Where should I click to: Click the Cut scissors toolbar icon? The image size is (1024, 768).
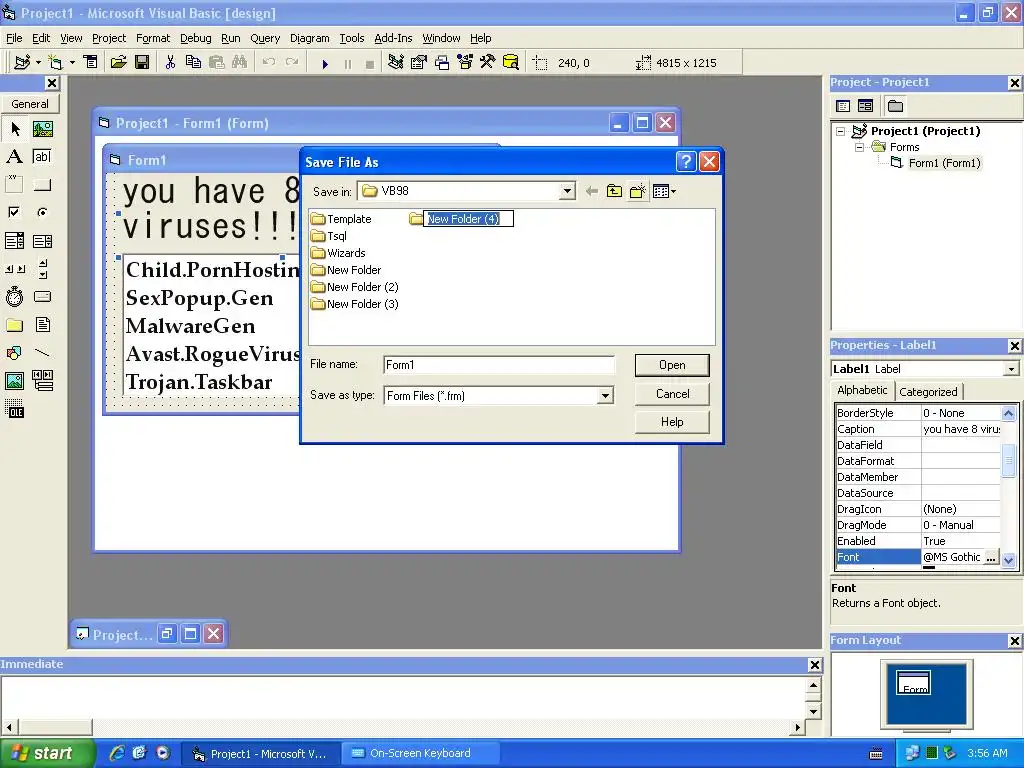pyautogui.click(x=170, y=62)
